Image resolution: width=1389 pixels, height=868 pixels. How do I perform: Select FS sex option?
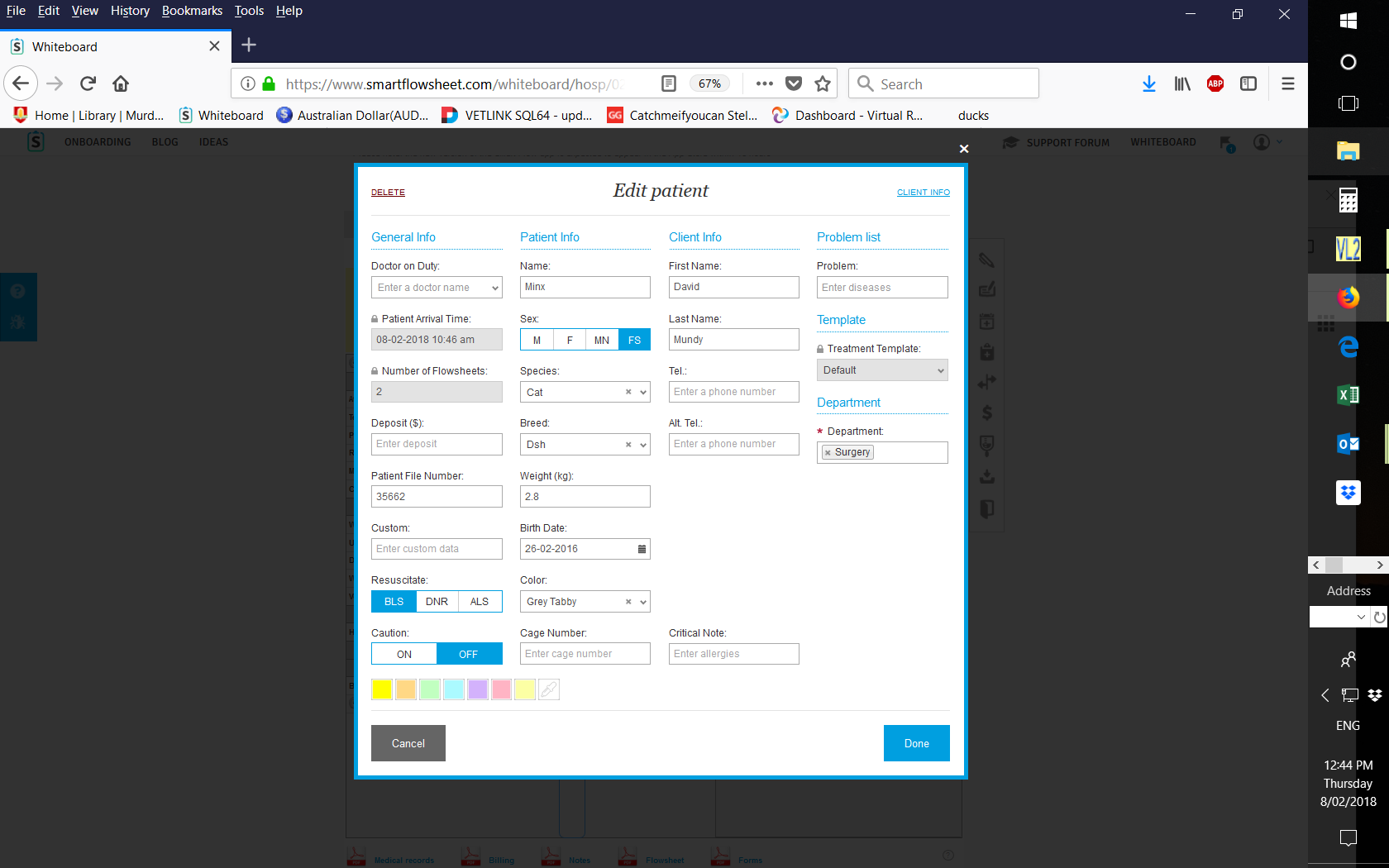[634, 340]
